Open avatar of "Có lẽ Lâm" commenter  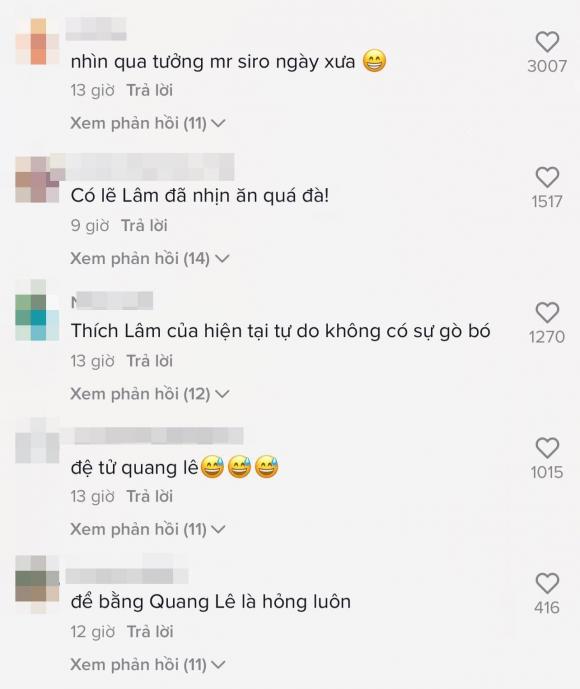coord(37,179)
